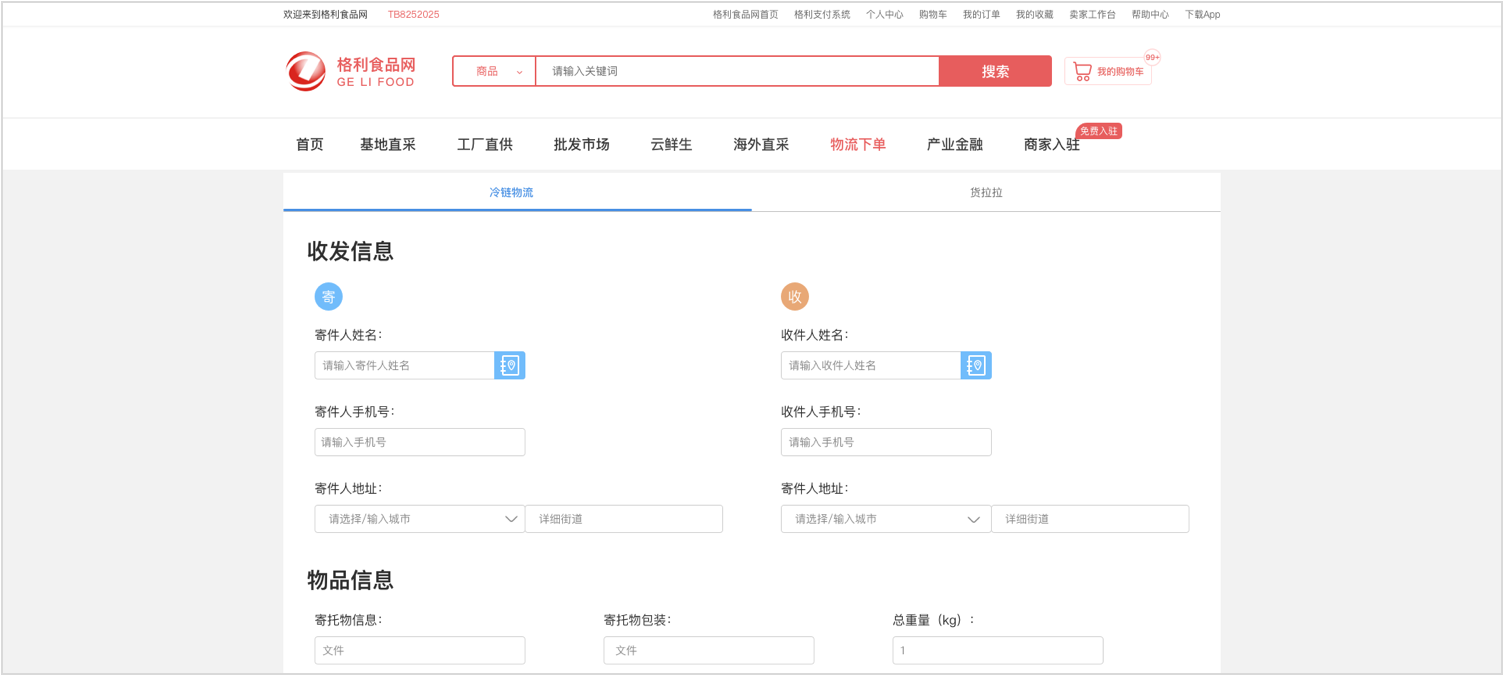Click the 格利食品网 logo
1504x676 pixels.
pyautogui.click(x=350, y=71)
